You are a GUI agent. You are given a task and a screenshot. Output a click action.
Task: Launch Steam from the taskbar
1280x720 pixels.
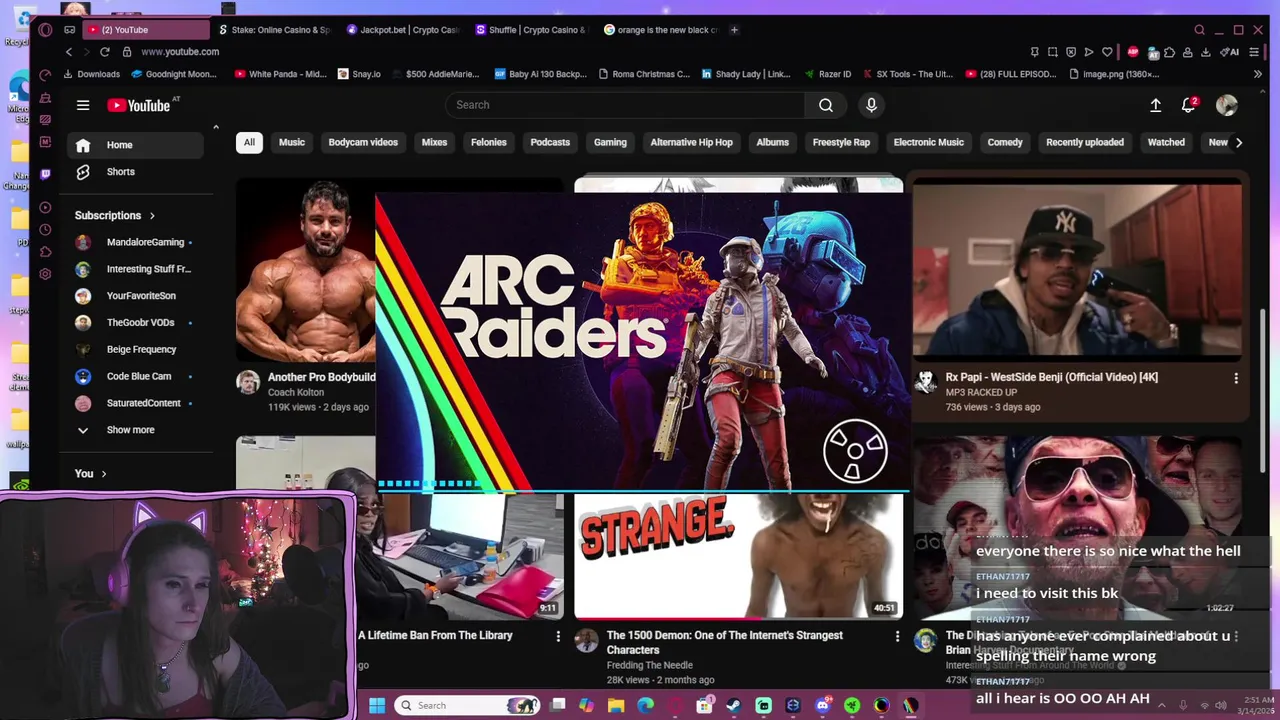[x=734, y=705]
